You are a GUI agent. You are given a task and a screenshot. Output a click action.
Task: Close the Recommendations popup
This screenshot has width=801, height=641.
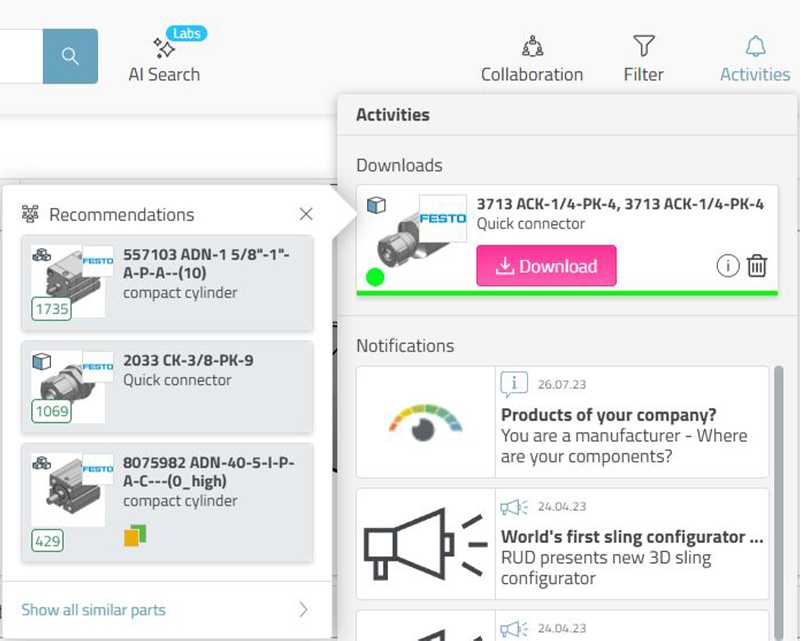(306, 214)
